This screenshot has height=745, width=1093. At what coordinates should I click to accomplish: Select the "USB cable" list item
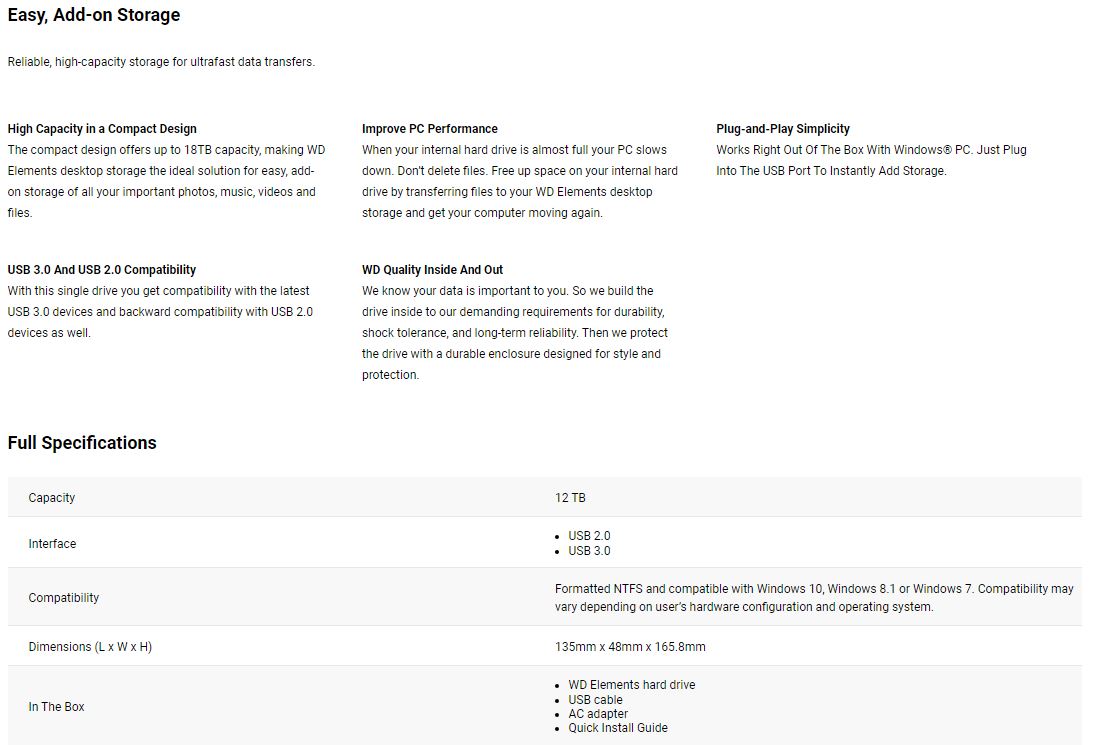[595, 700]
